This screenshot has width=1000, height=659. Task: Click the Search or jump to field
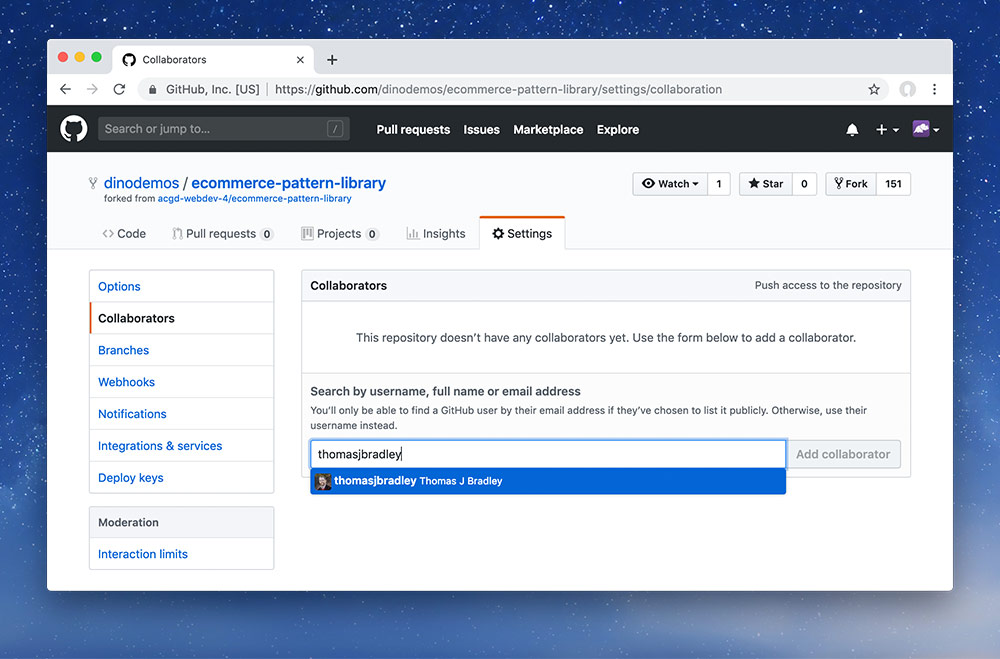[x=223, y=129]
